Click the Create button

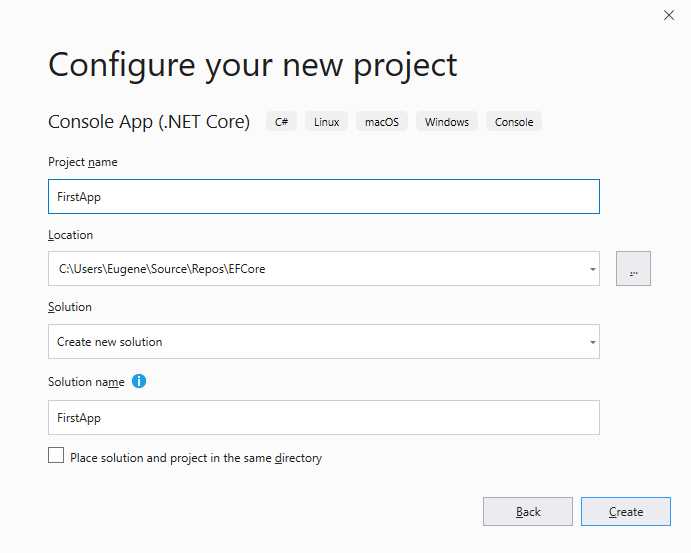pyautogui.click(x=626, y=512)
